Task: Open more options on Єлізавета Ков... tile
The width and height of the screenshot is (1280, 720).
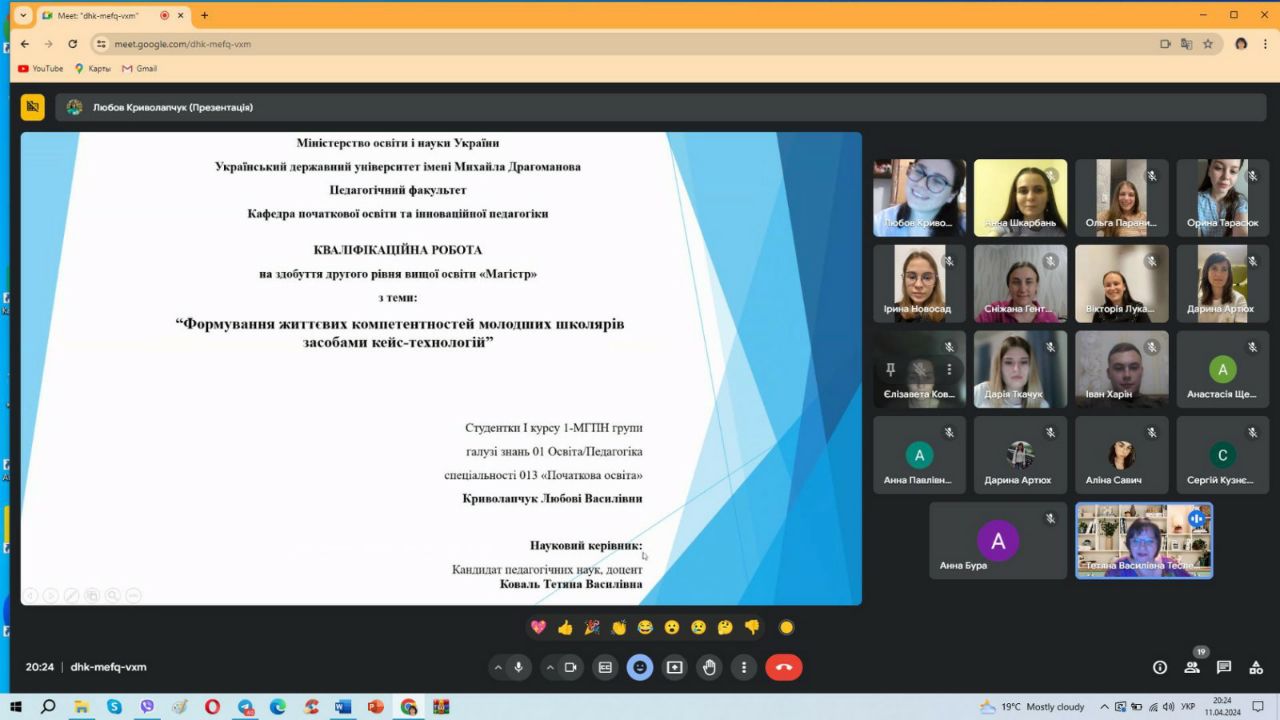Action: pos(949,369)
